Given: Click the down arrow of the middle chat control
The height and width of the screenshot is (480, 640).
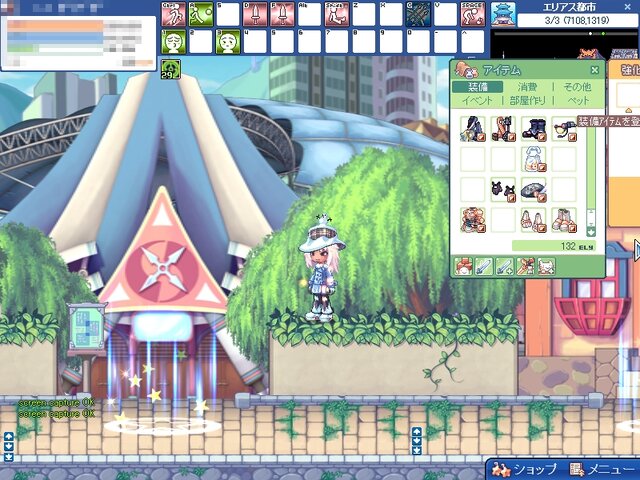Looking at the screenshot, I should click(416, 441).
